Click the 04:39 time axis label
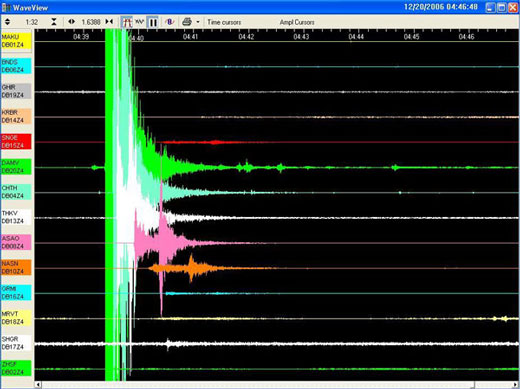 pos(81,37)
